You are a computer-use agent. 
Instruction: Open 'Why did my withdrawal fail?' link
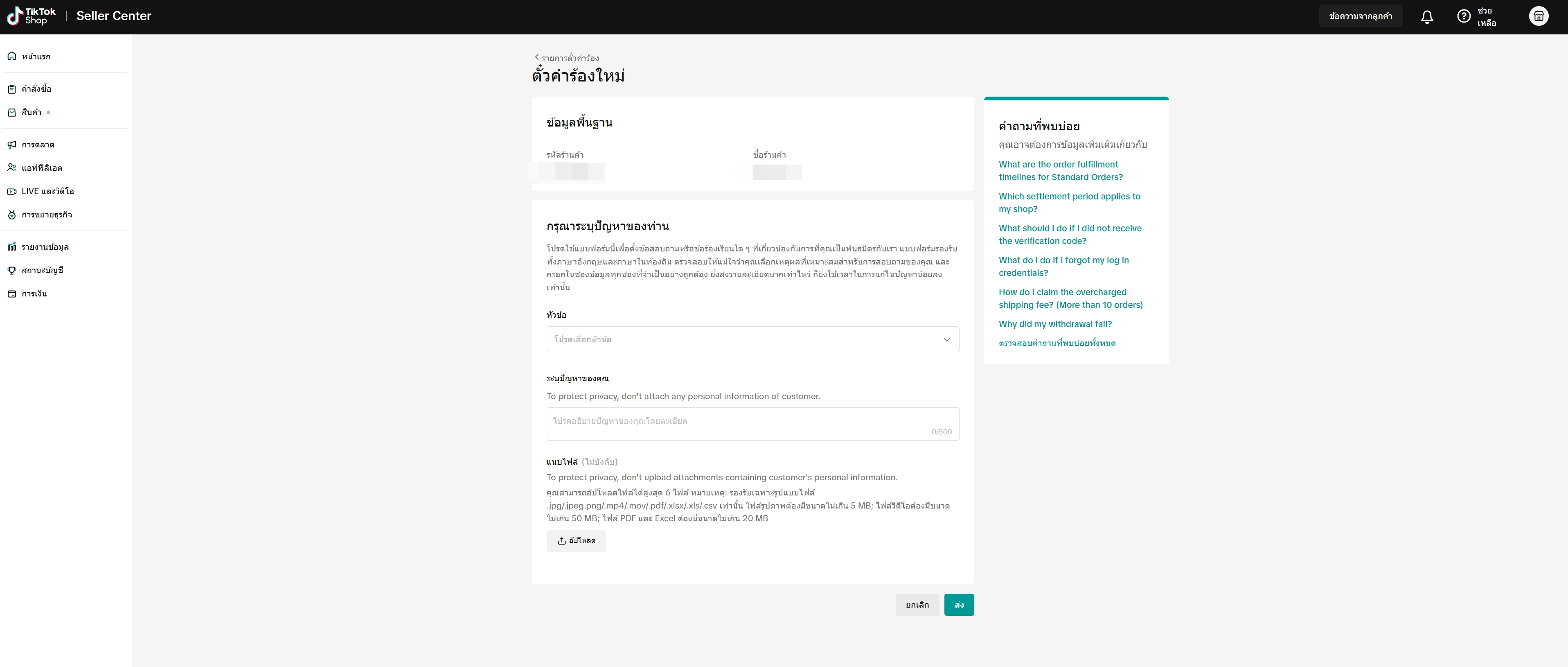tap(1055, 324)
